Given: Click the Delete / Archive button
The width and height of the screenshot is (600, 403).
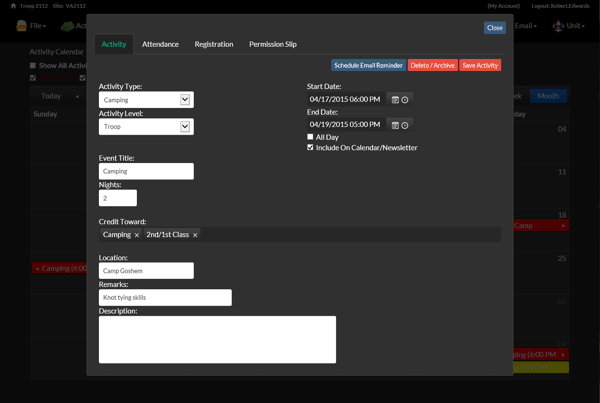Looking at the screenshot, I should pos(432,65).
